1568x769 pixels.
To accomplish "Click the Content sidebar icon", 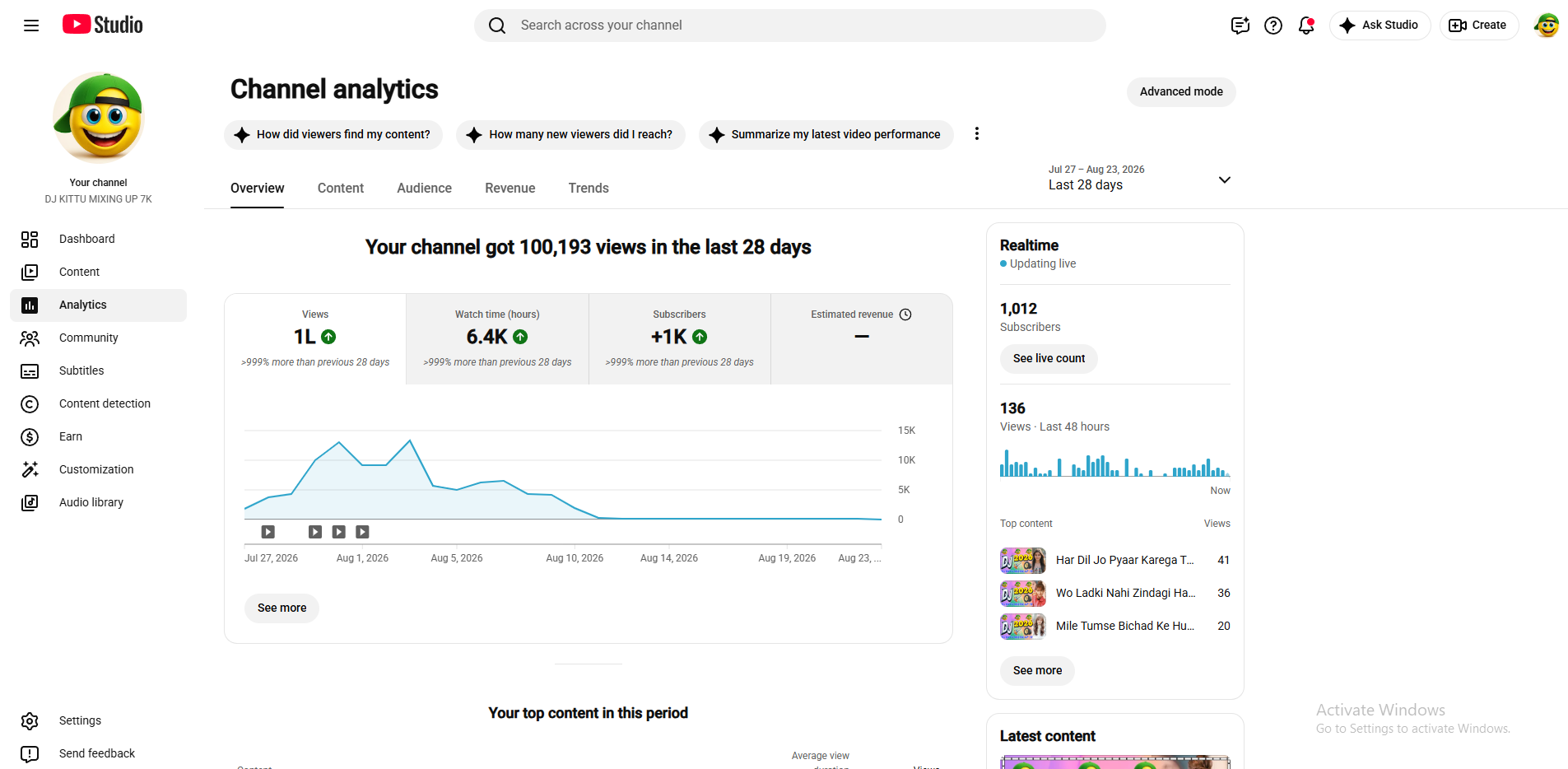I will pyautogui.click(x=30, y=272).
